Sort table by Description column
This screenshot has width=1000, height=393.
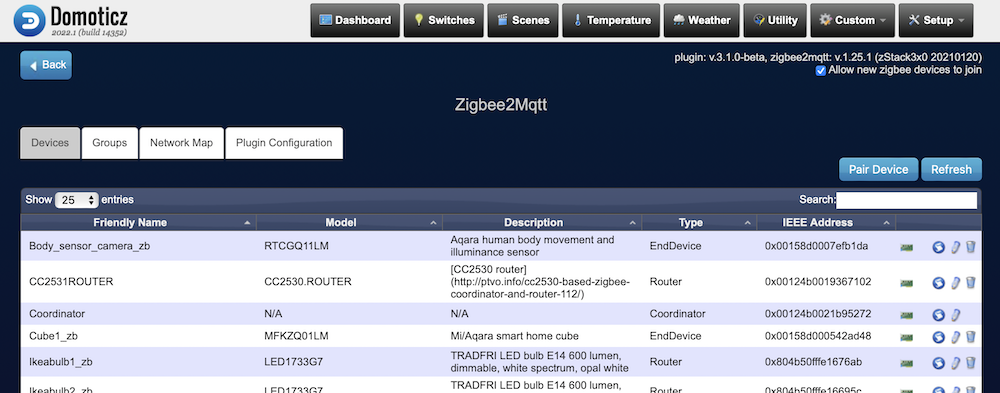541,223
